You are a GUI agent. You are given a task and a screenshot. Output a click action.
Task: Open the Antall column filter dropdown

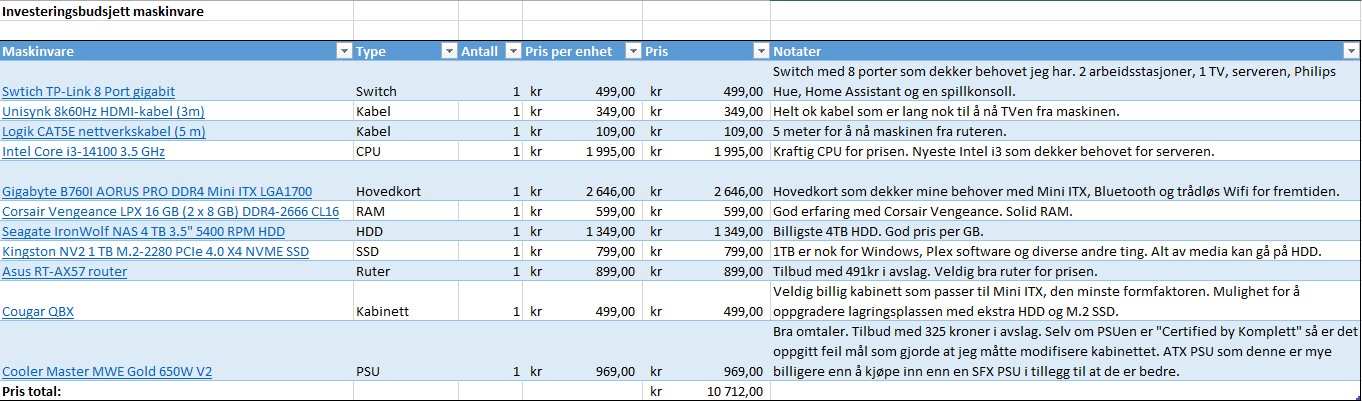[x=512, y=51]
